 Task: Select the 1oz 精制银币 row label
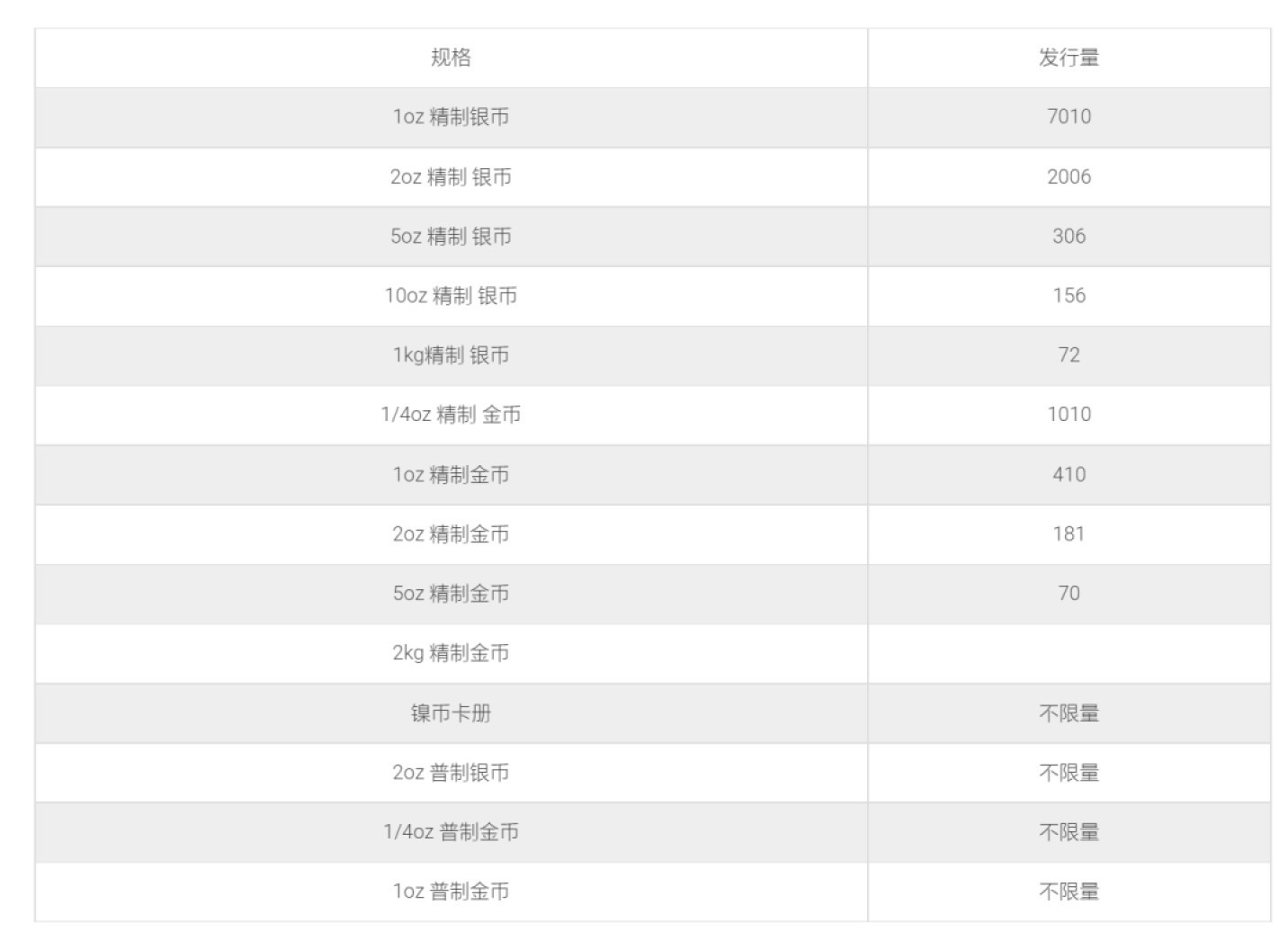point(451,117)
